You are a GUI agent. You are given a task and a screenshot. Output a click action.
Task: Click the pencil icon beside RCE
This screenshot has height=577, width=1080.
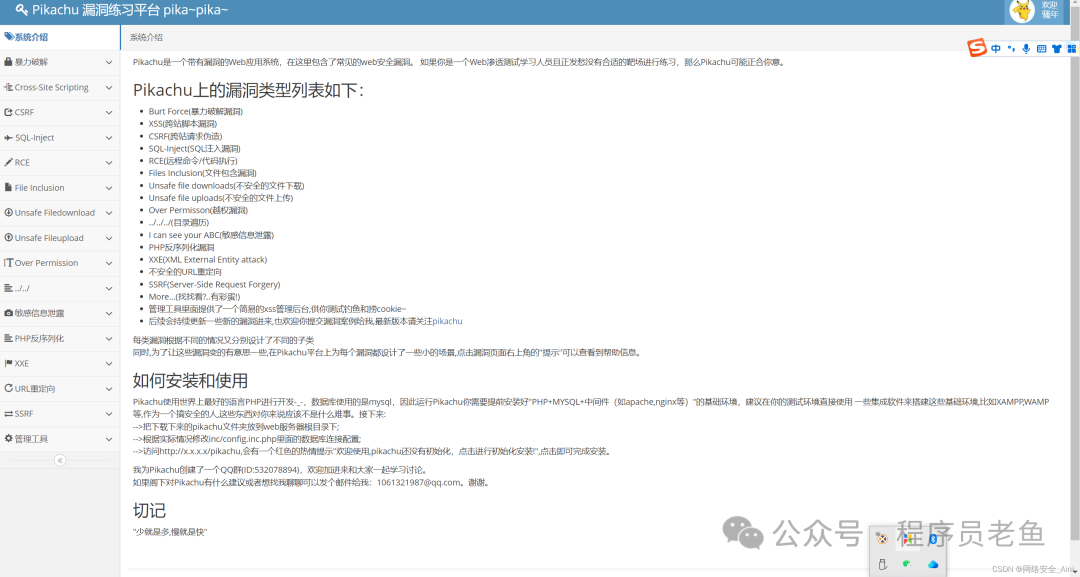tap(8, 162)
